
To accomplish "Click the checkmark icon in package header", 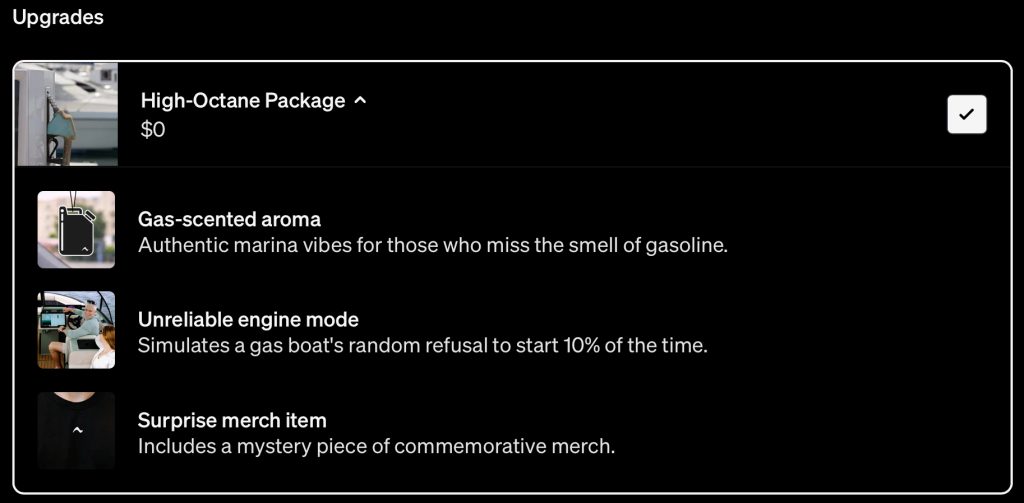I will tap(966, 115).
